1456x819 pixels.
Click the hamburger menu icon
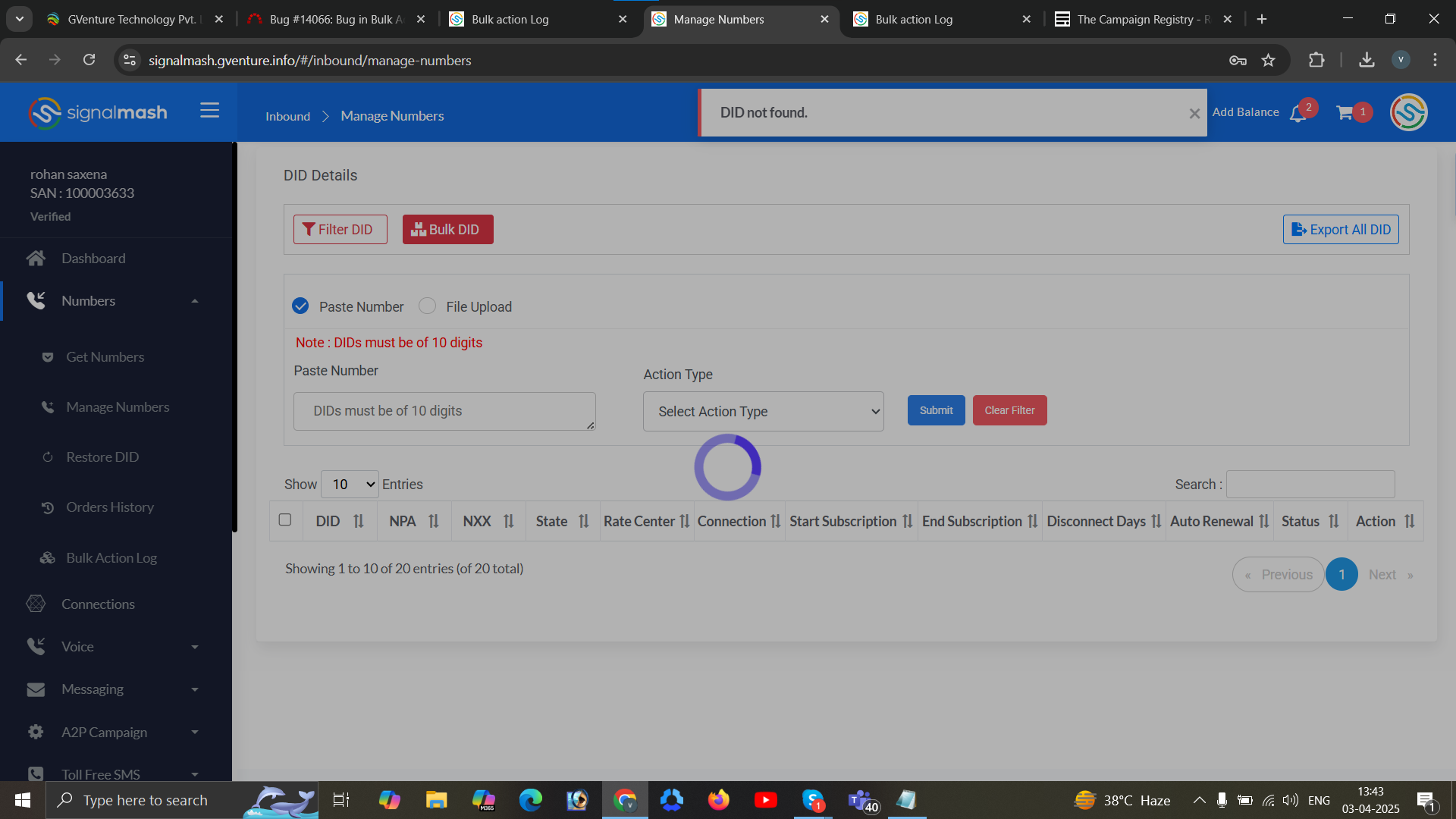click(209, 111)
